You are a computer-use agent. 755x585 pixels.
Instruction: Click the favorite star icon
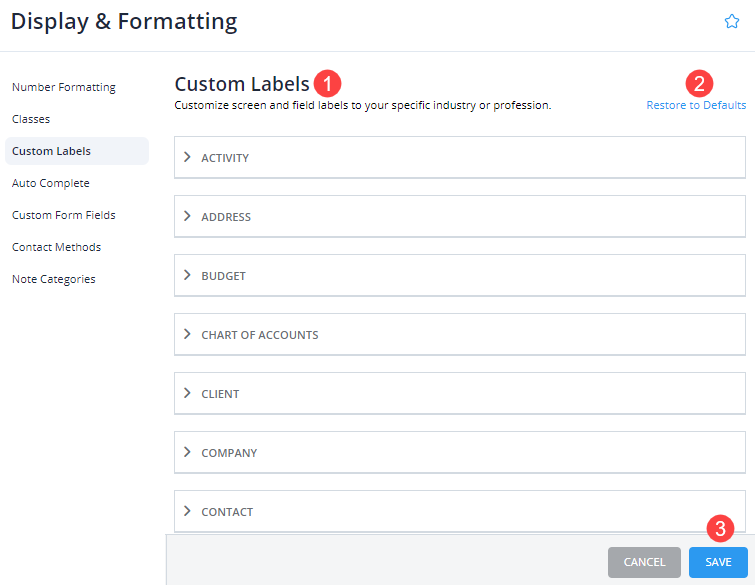click(731, 21)
